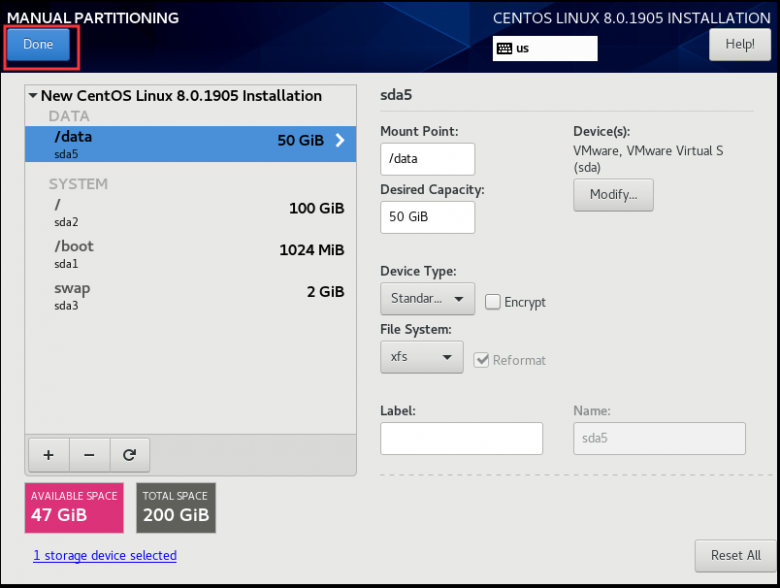Click the Help! button
780x588 pixels.
[739, 44]
